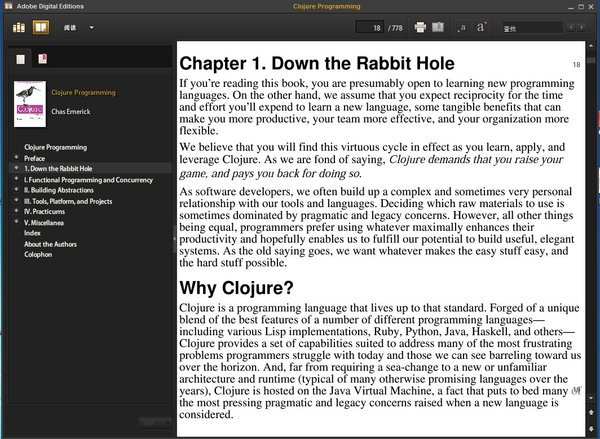Go to next page with bottom-right down arrow
Viewport: 600px width, 439px height.
point(591,428)
